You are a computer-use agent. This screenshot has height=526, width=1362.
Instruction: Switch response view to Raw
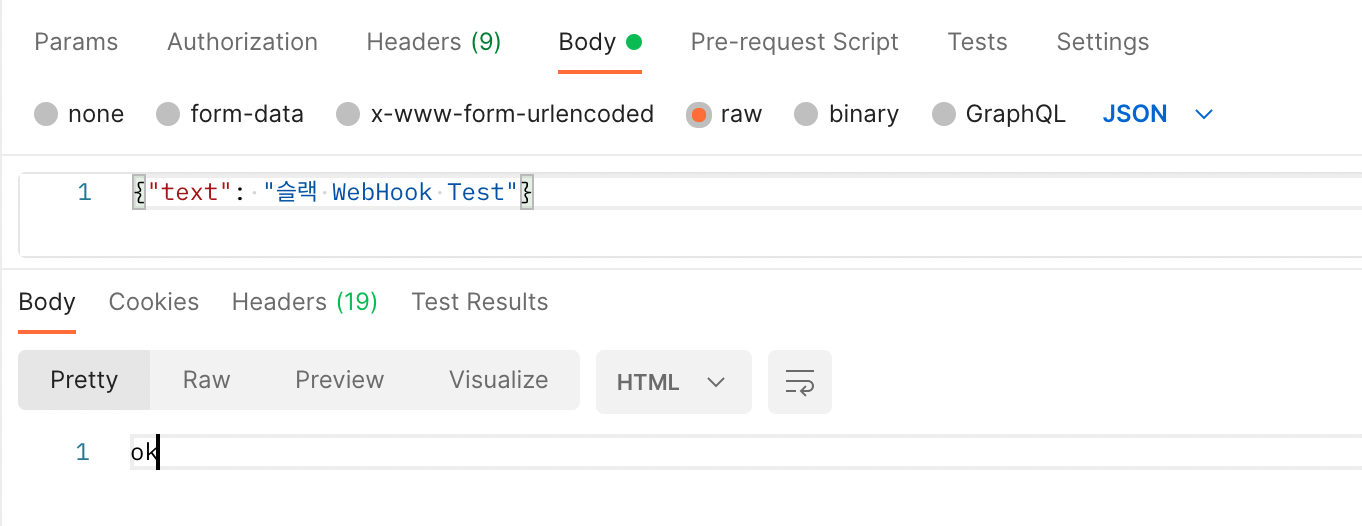[206, 380]
